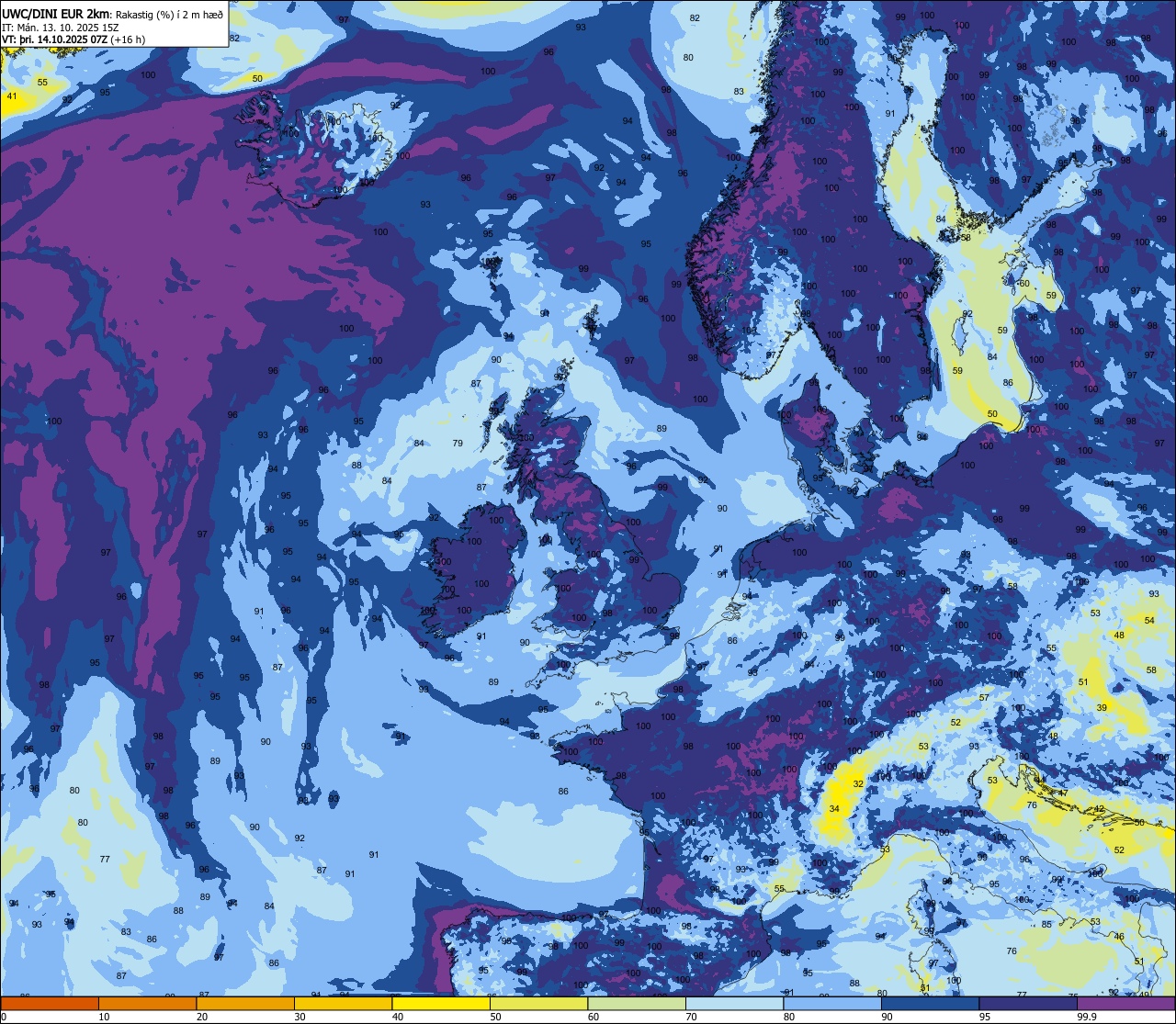Click the humidity value '54' on the map
This screenshot has width=1176, height=1024.
coord(1149,621)
